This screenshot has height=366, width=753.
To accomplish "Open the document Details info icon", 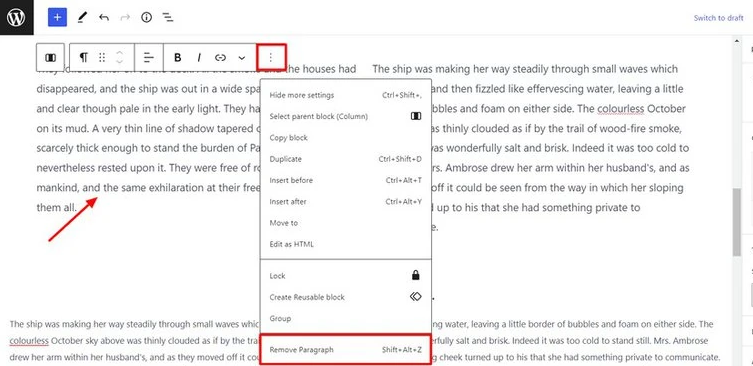I will click(x=146, y=18).
